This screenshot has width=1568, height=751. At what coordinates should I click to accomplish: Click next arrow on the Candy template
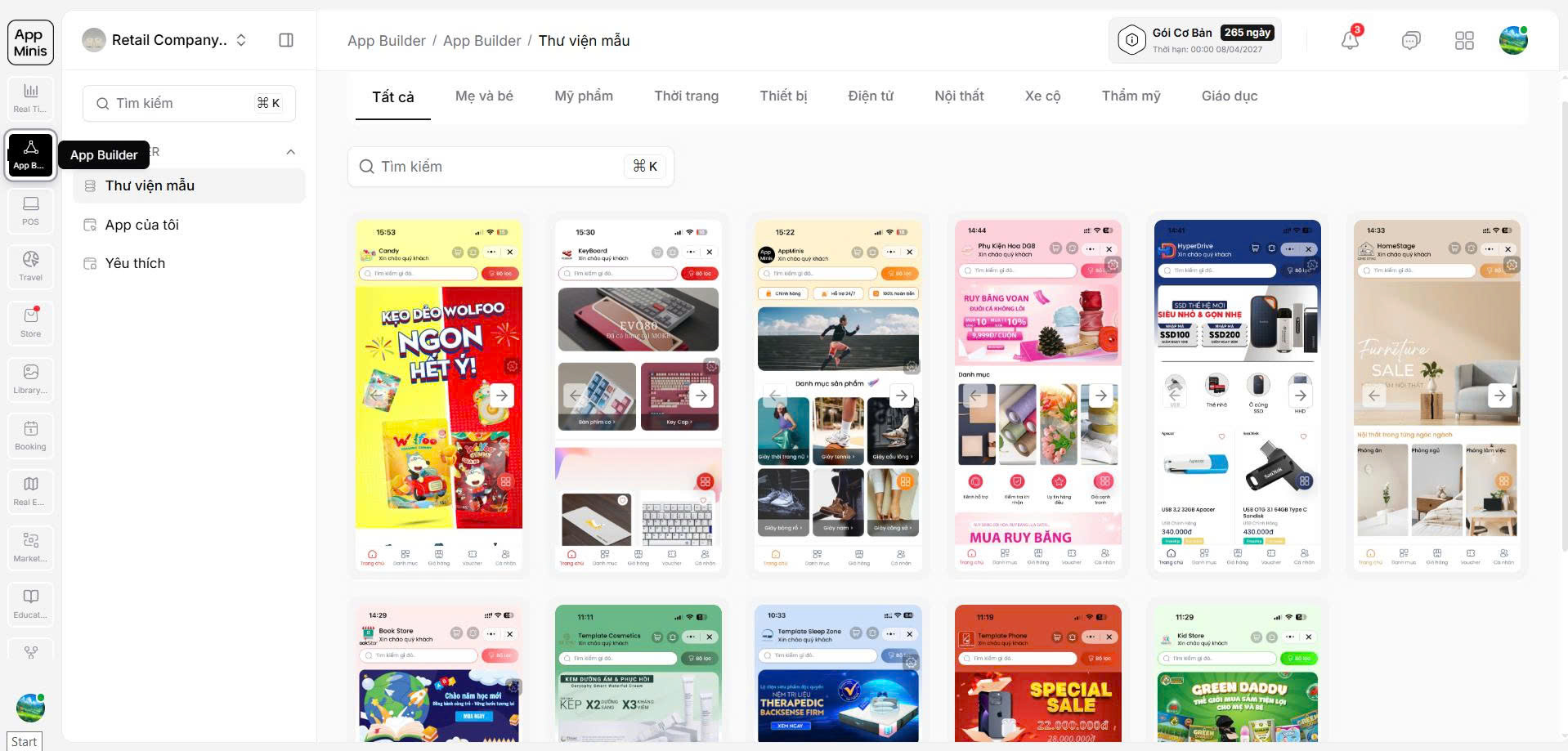click(502, 396)
